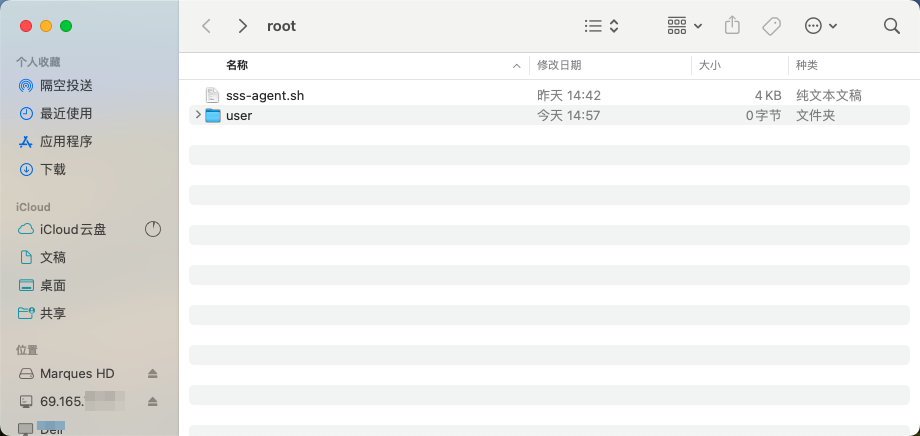
Task: Open the Recents sidebar item
Action: tap(66, 113)
